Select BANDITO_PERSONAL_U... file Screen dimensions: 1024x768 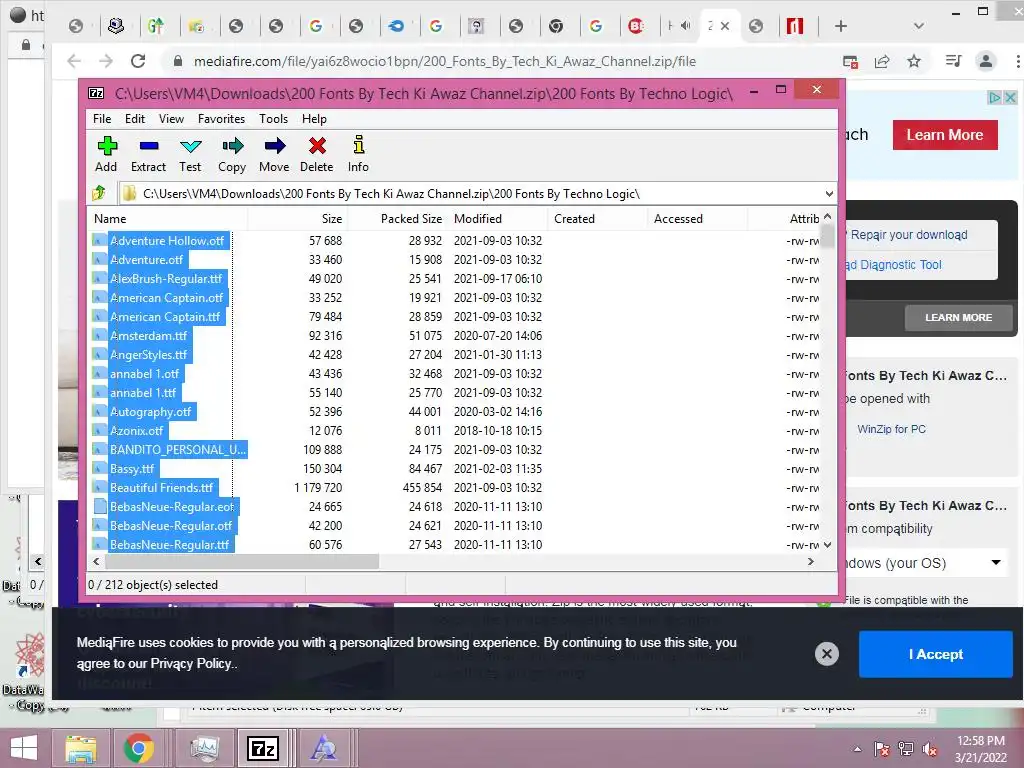point(178,449)
